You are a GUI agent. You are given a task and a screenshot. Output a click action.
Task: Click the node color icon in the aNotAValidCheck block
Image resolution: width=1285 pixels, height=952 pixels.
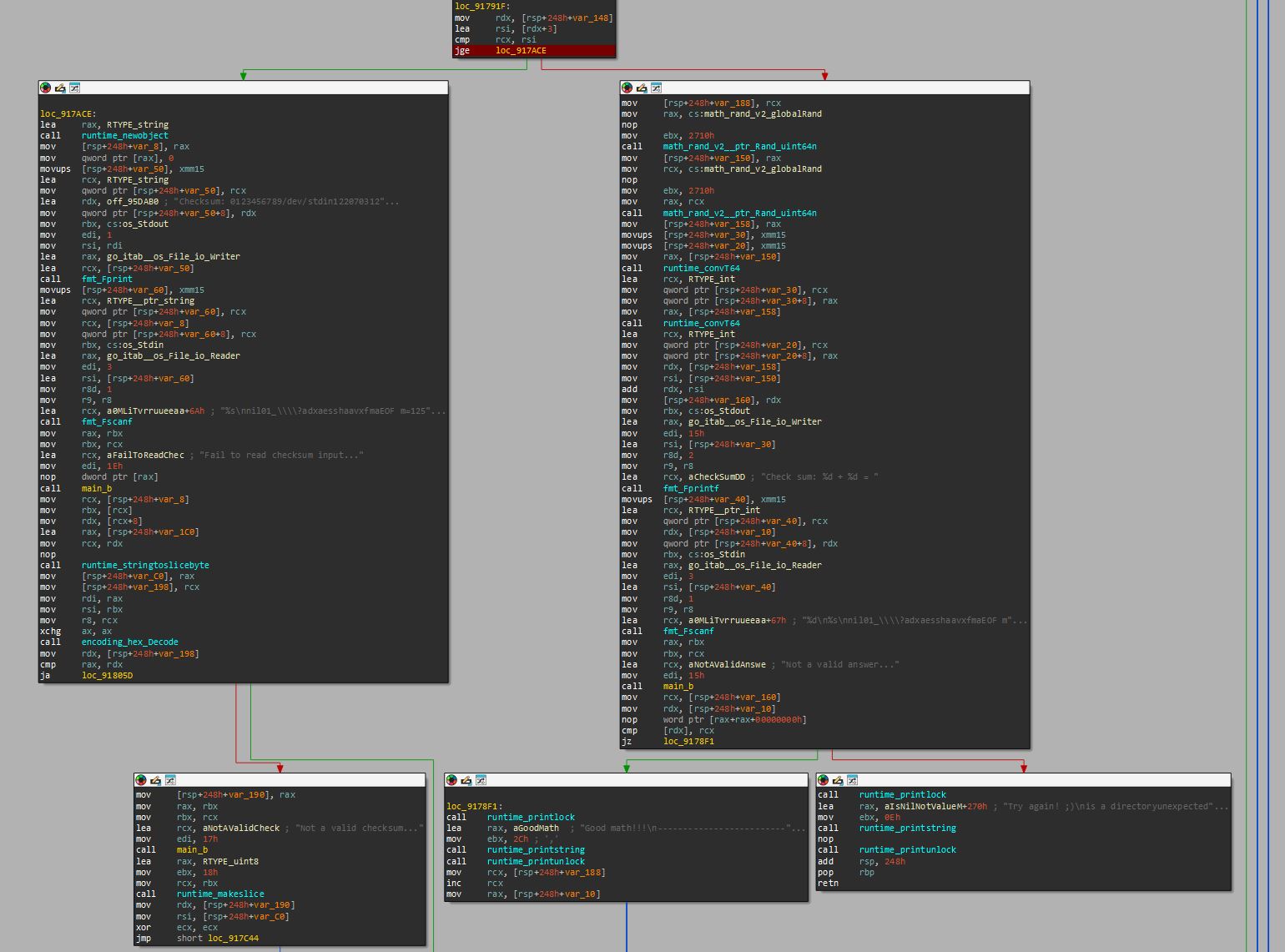[x=141, y=780]
